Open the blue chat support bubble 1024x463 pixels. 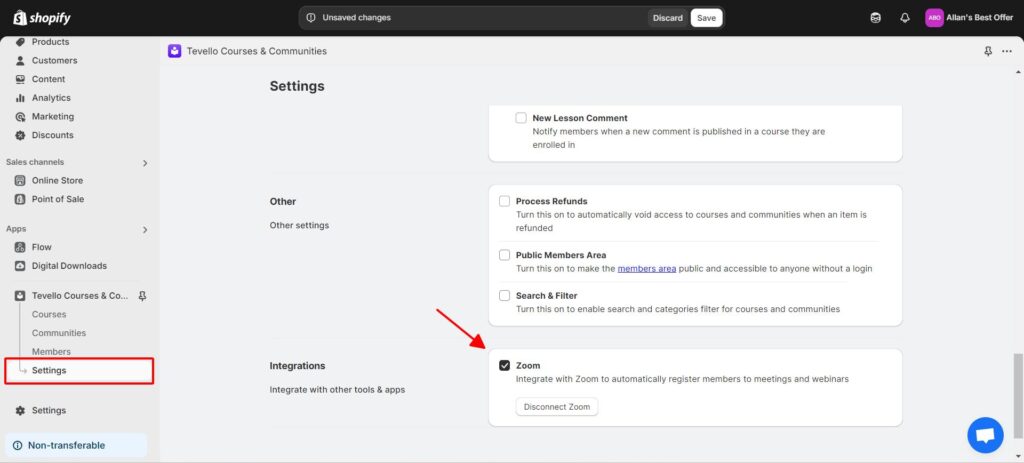pos(985,435)
